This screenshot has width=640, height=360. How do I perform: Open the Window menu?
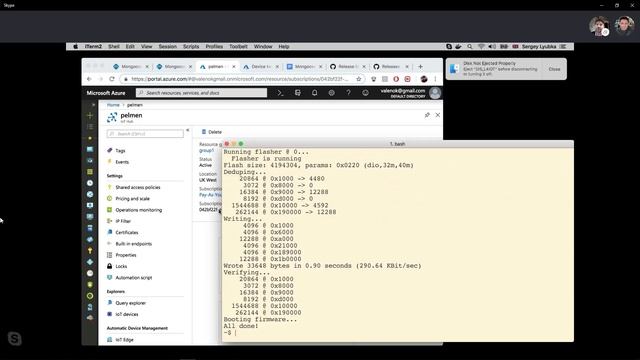[x=263, y=47]
